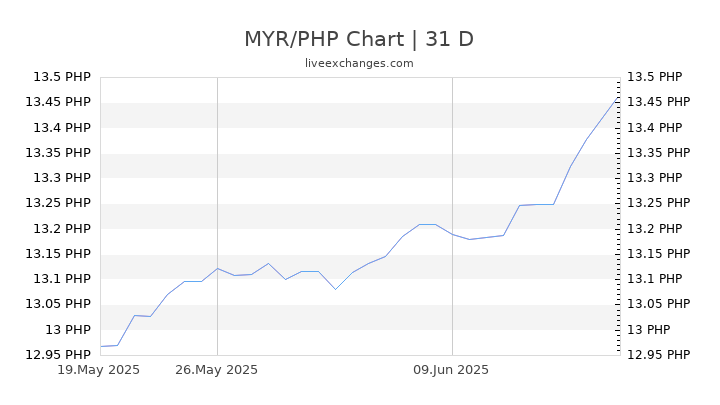Click the left axis label '13.15 PHP'

(x=58, y=253)
